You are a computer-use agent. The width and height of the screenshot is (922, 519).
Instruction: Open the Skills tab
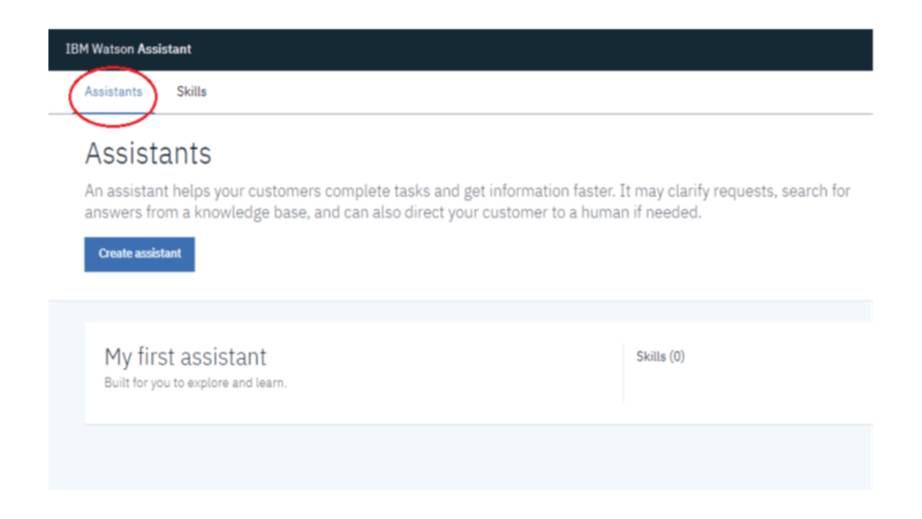pyautogui.click(x=191, y=92)
